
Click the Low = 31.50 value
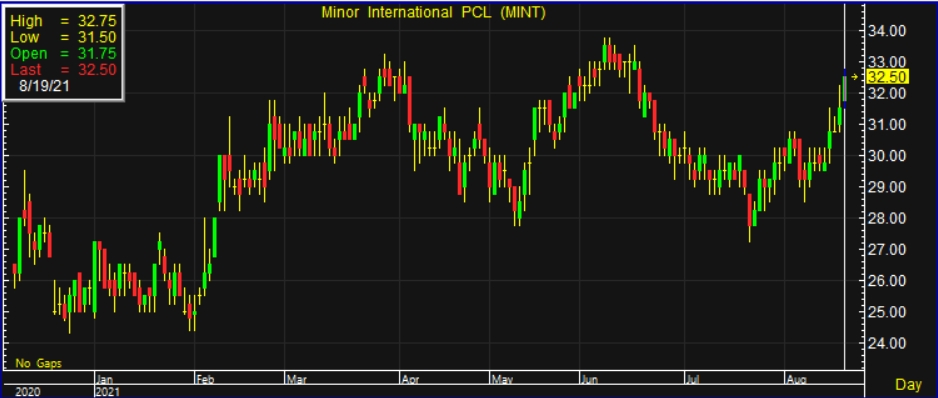63,37
